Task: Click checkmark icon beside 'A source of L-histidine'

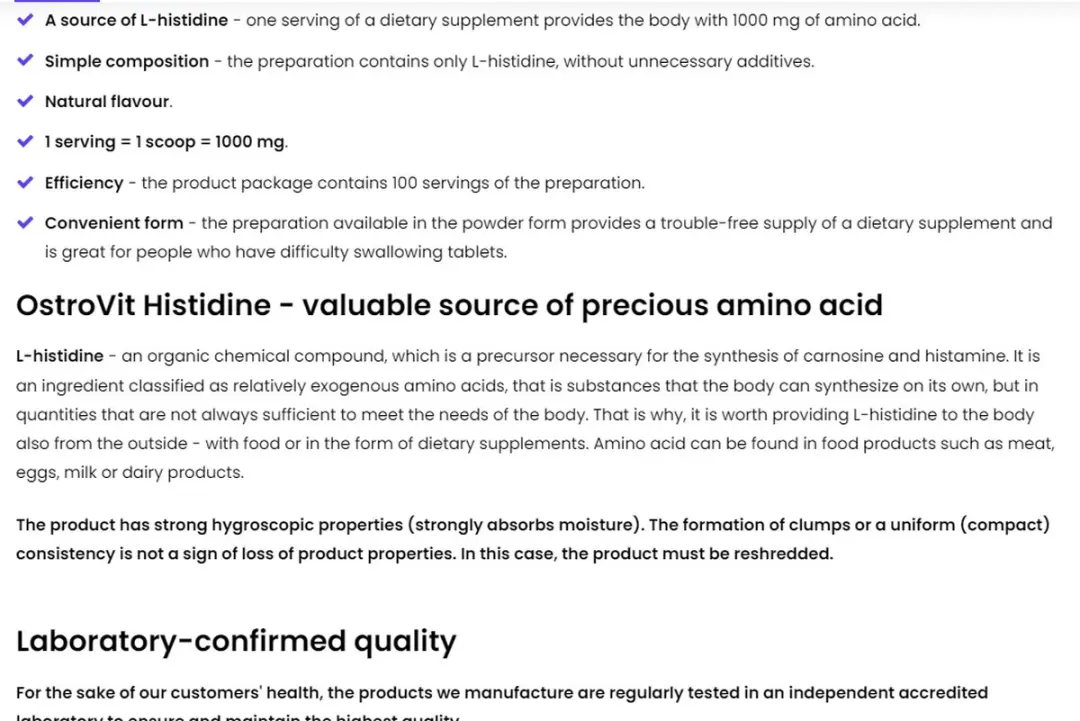Action: 25,20
